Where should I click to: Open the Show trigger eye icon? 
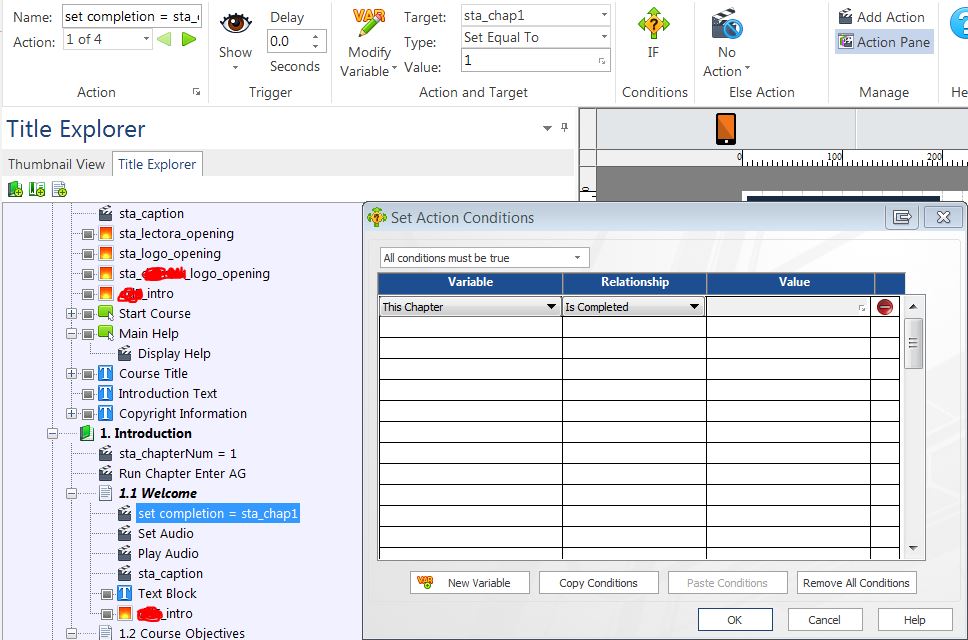click(x=235, y=23)
